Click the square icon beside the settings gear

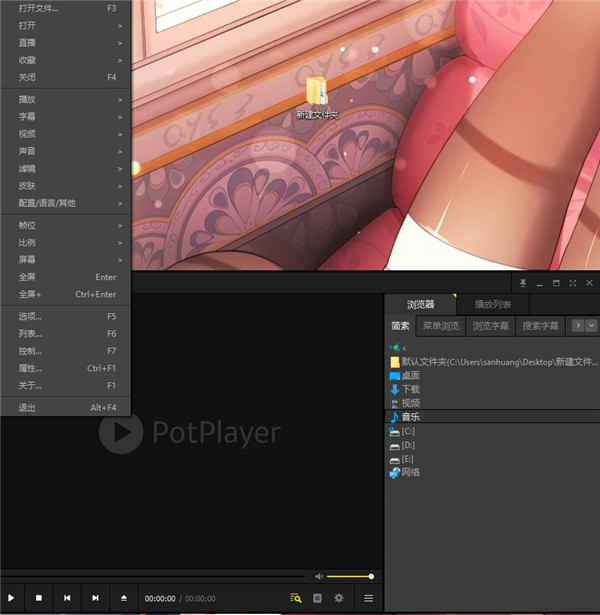pos(317,598)
